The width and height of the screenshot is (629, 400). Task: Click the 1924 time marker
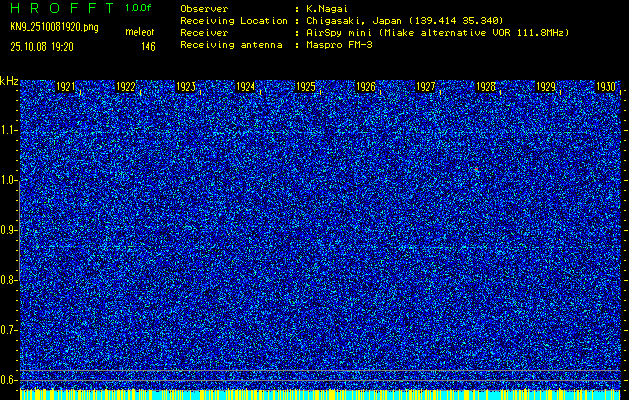point(246,88)
